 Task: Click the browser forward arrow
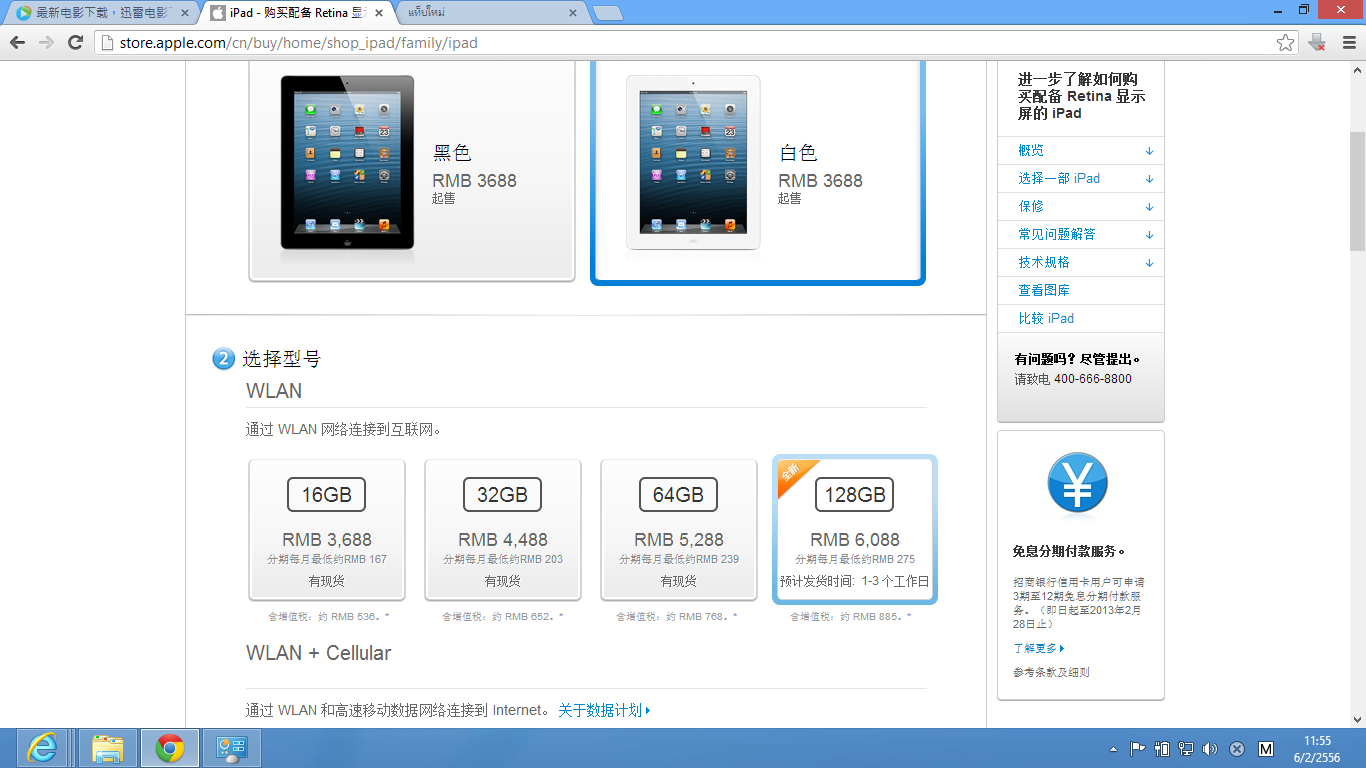(46, 42)
